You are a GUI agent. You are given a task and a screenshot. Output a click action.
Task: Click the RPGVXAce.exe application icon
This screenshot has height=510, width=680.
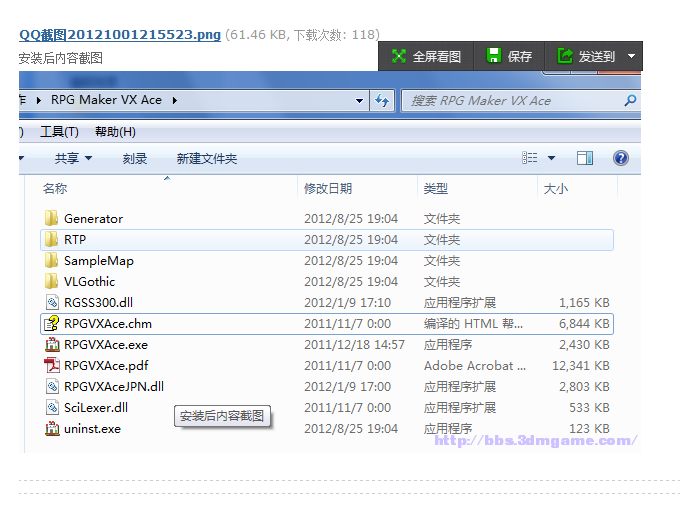tap(52, 344)
